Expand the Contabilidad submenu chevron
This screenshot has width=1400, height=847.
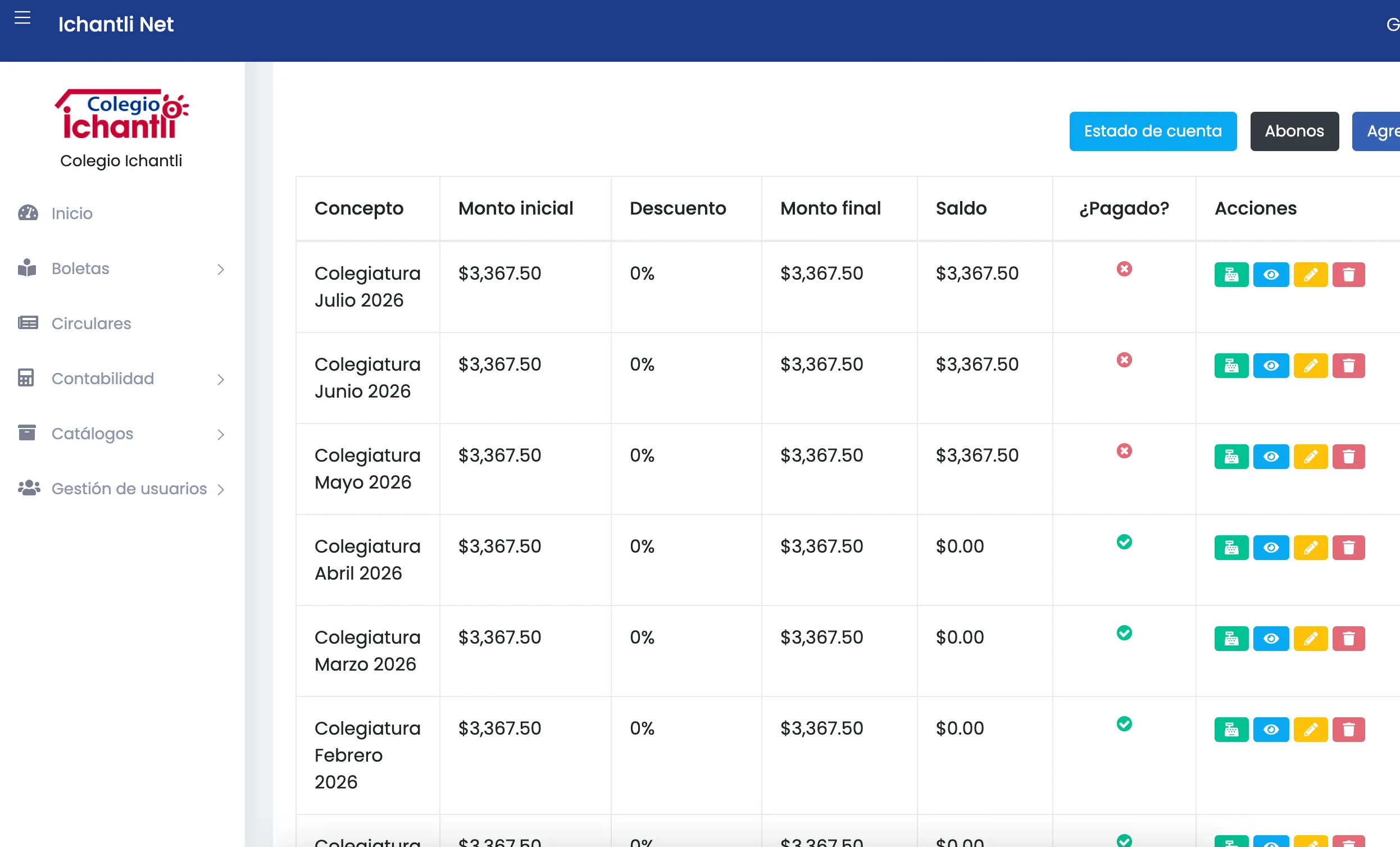[x=221, y=380]
